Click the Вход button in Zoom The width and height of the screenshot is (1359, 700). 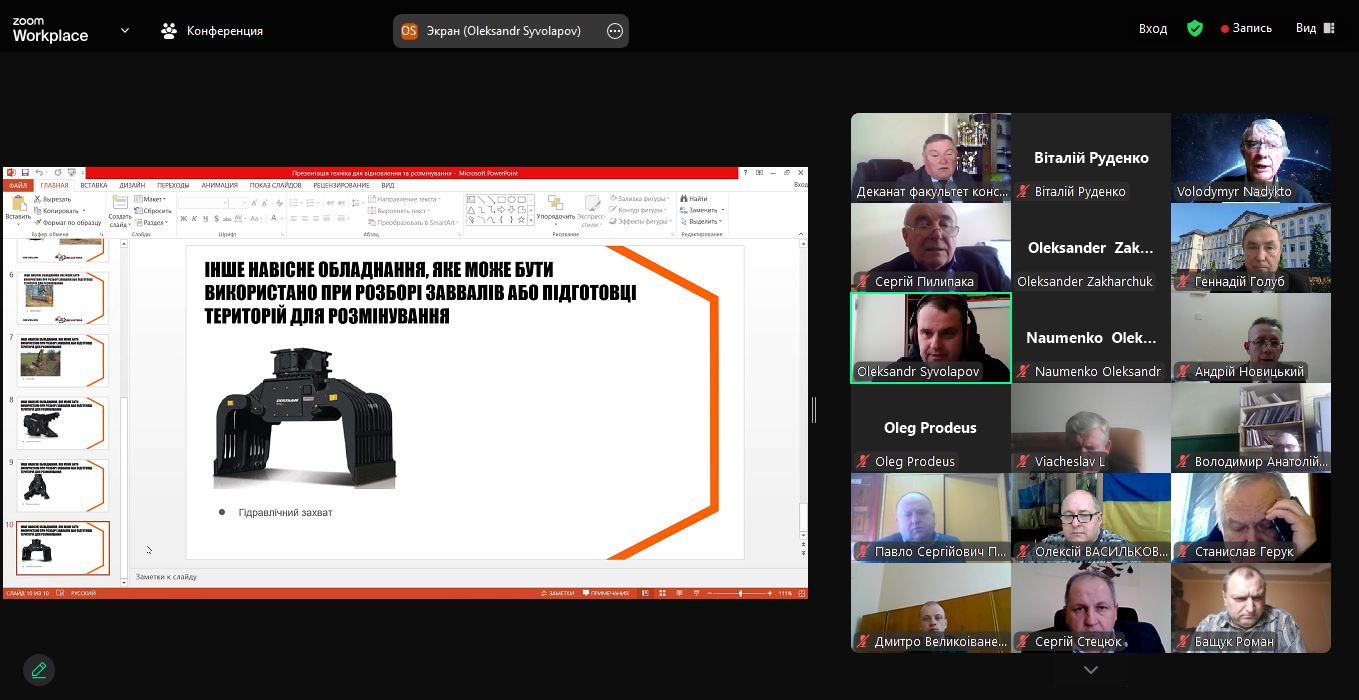coord(1153,29)
